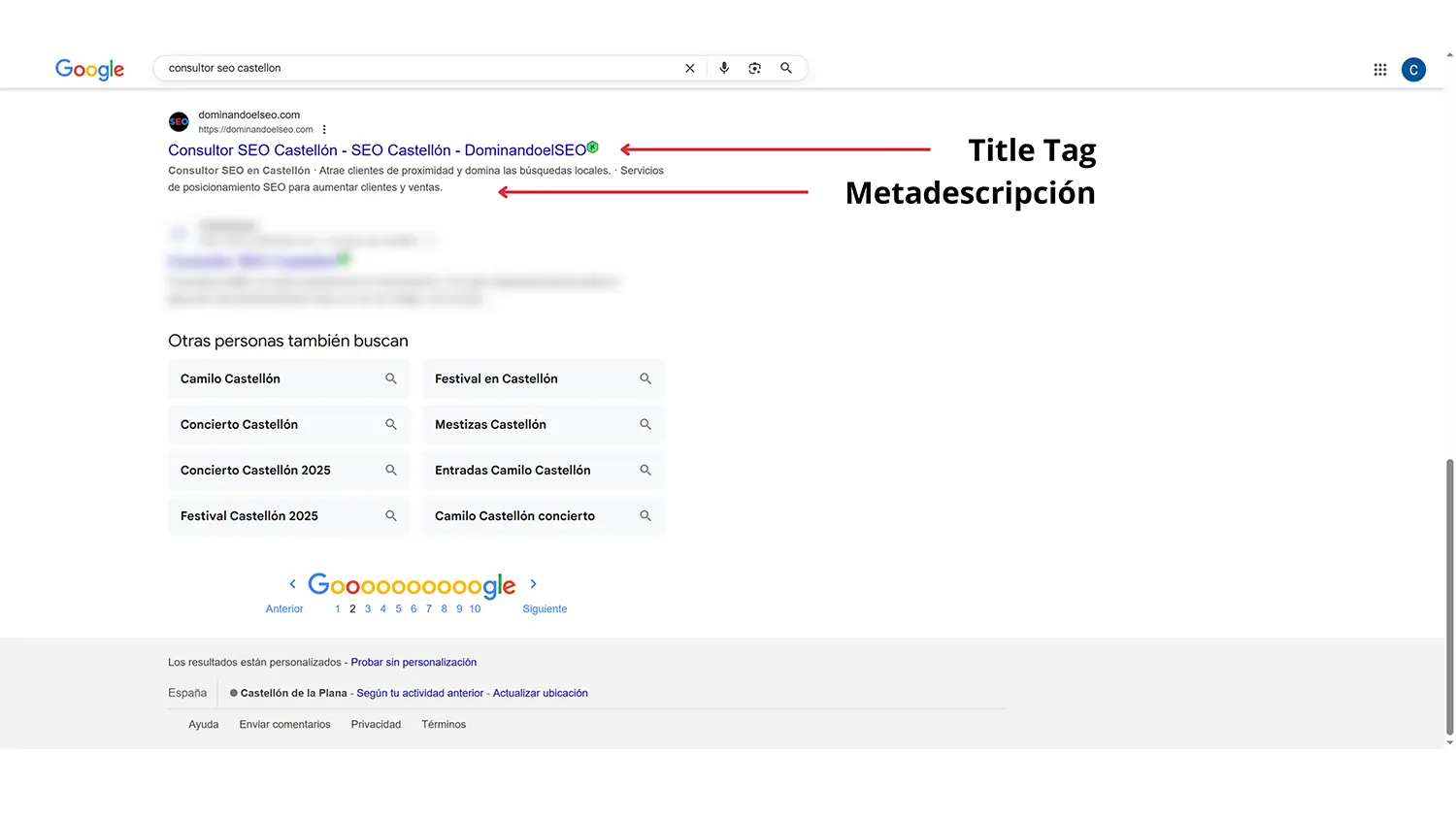Viewport: 1456px width, 819px height.
Task: Open the Google account avatar
Action: click(x=1413, y=69)
